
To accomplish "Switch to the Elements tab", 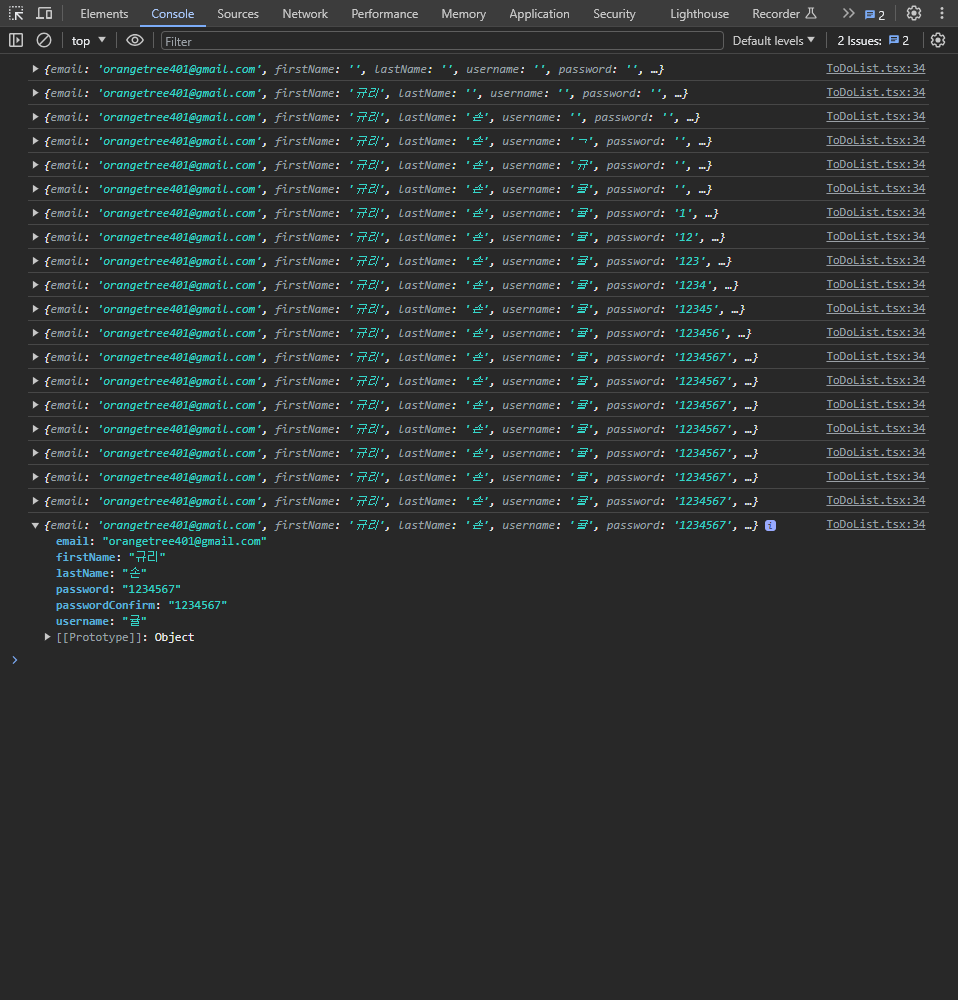I will 104,13.
